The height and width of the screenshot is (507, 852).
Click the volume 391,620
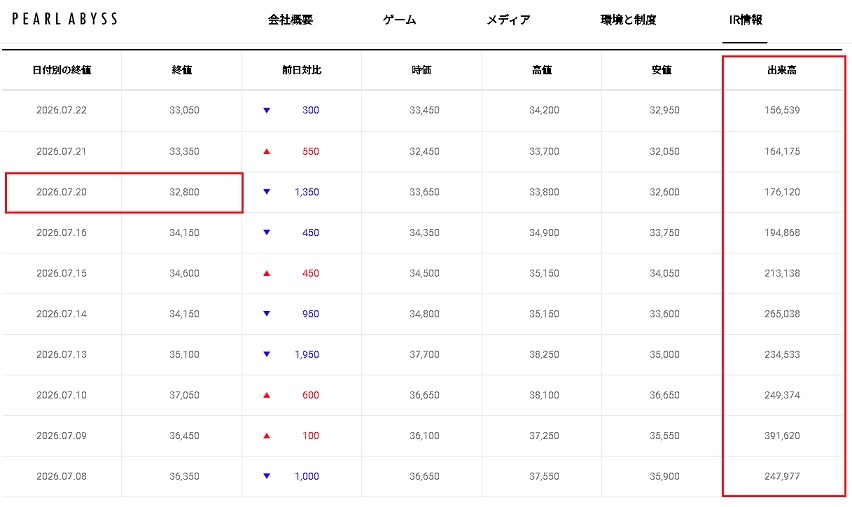(x=782, y=436)
